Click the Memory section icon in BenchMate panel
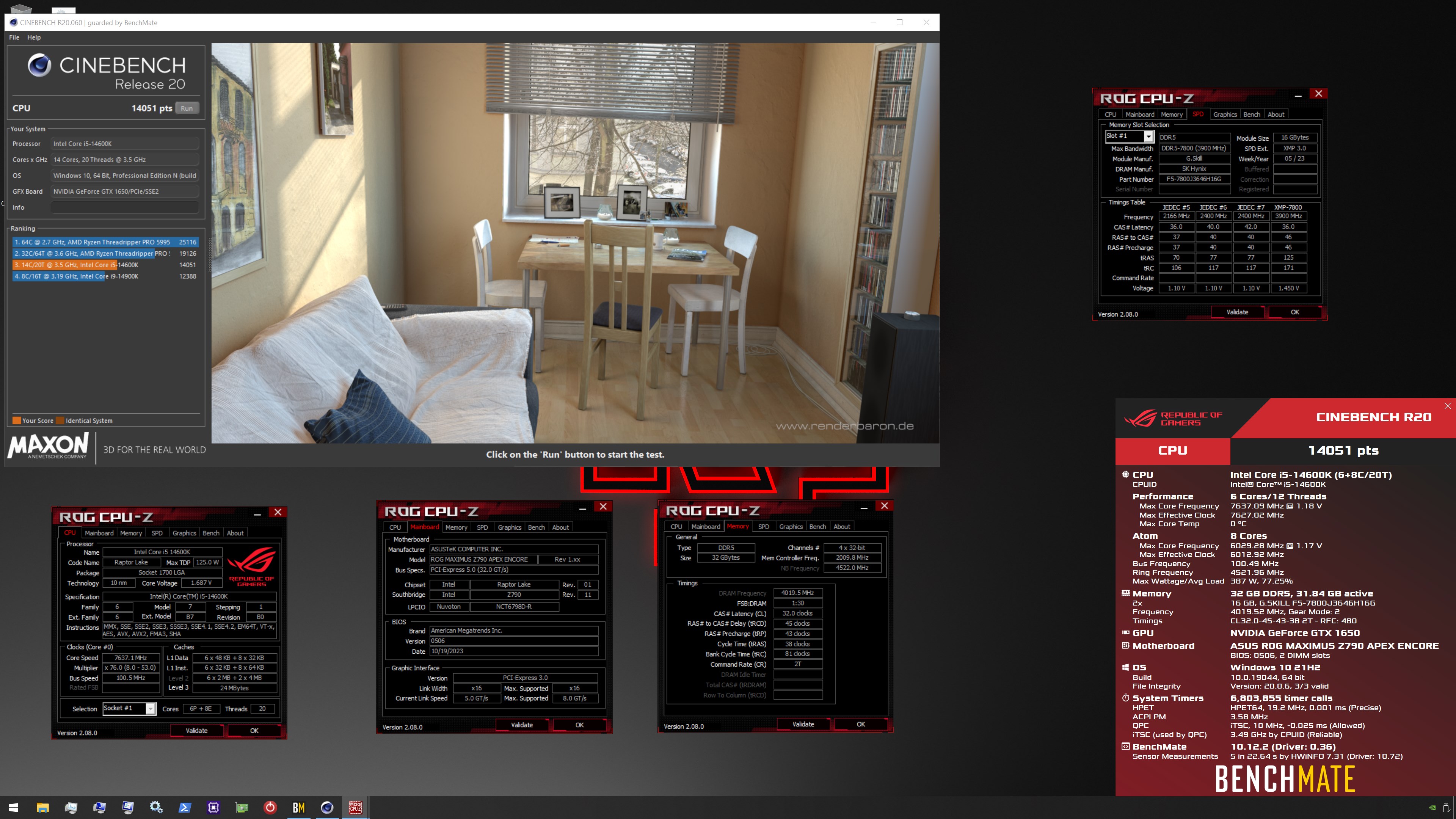 1125,593
